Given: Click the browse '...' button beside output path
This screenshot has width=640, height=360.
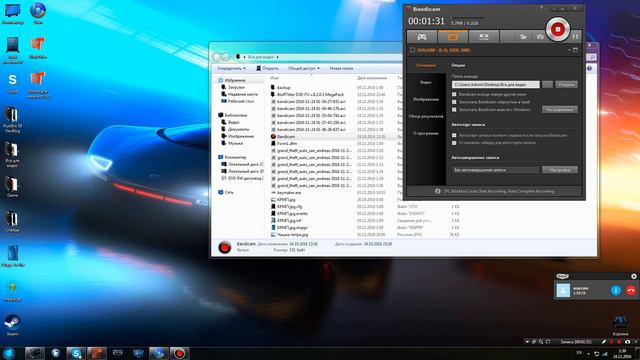Looking at the screenshot, I should [547, 84].
